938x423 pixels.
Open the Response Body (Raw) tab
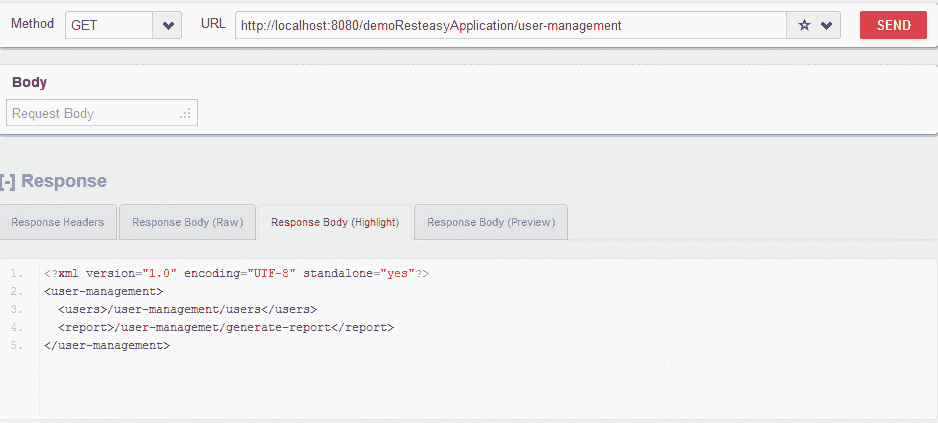pos(187,223)
